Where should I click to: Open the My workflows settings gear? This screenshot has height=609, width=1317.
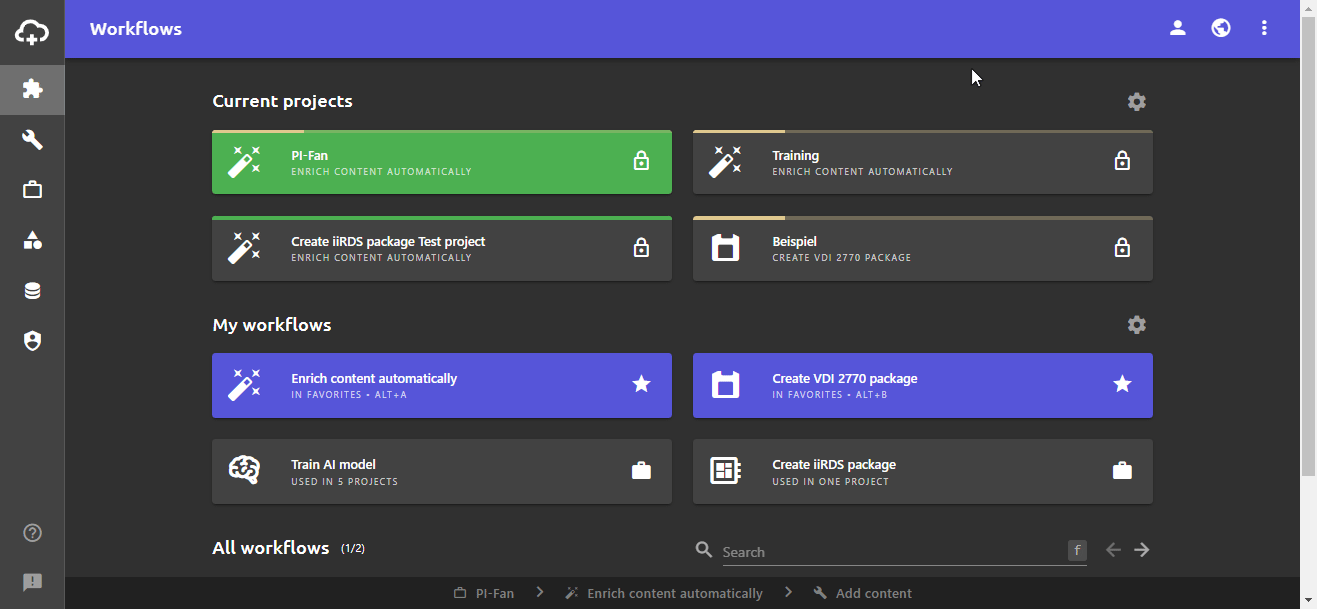[1137, 325]
